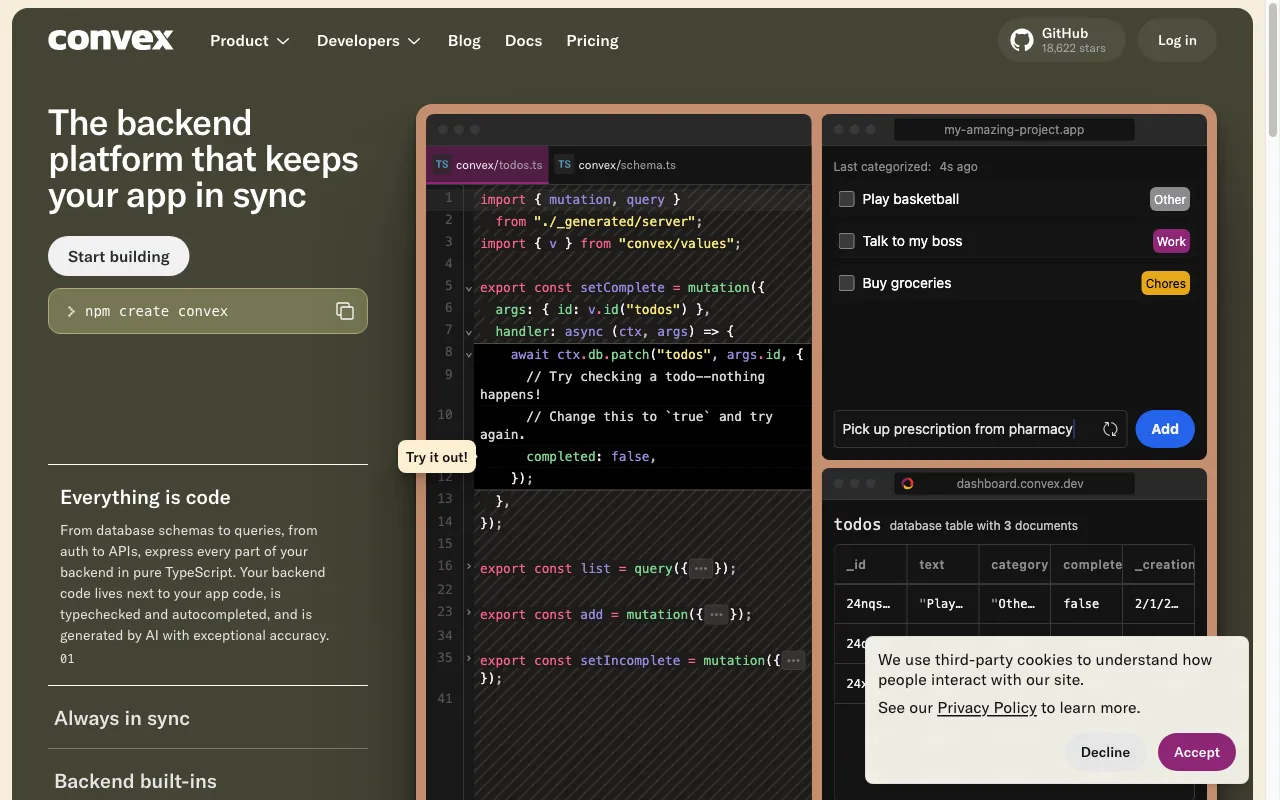Check the Buy groceries todo
Image resolution: width=1280 pixels, height=800 pixels.
tap(846, 283)
